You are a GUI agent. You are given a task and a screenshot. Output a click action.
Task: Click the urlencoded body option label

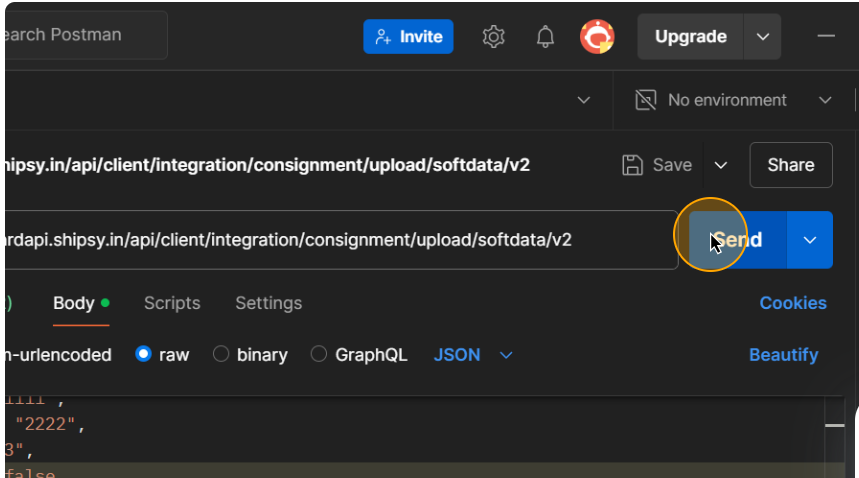59,355
